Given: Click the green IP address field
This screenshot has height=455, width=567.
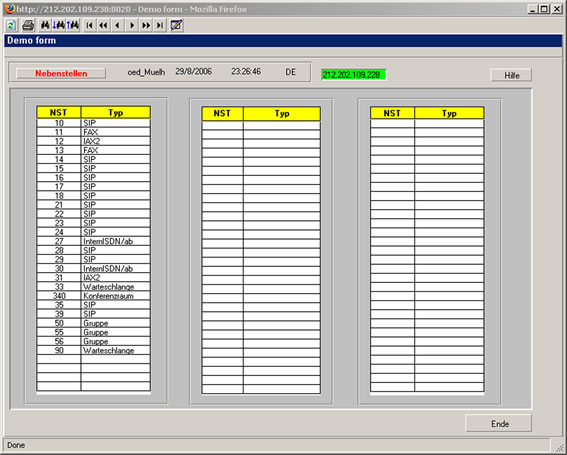Looking at the screenshot, I should pyautogui.click(x=354, y=75).
